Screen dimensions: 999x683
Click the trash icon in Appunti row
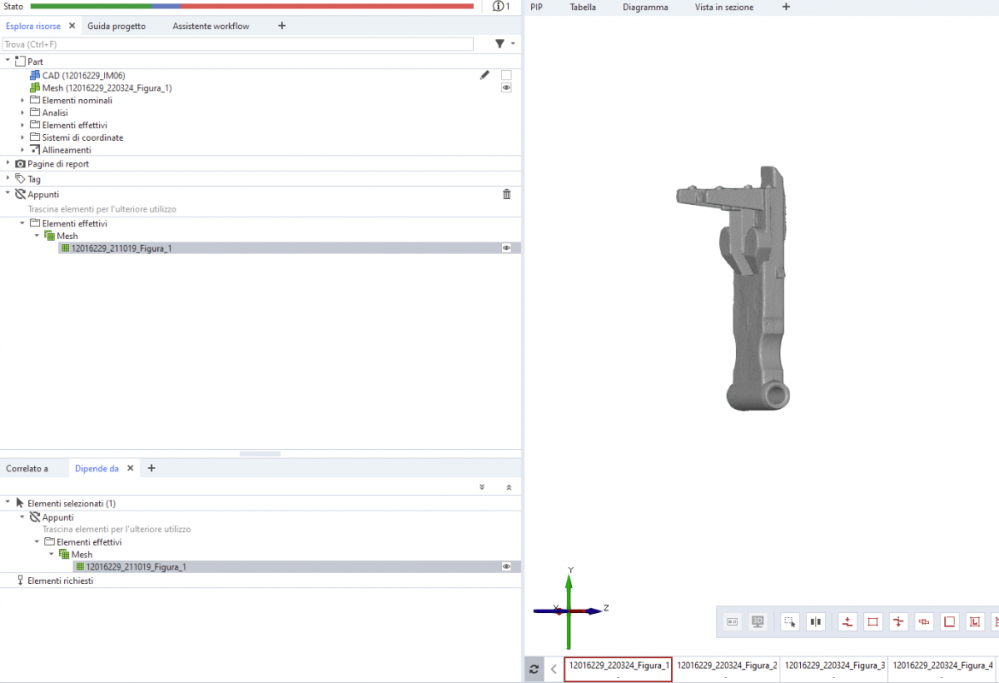506,194
